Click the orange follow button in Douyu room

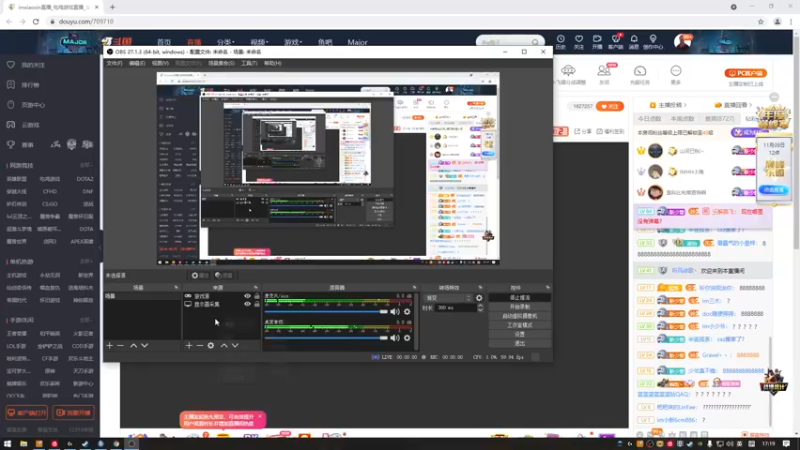coord(610,106)
